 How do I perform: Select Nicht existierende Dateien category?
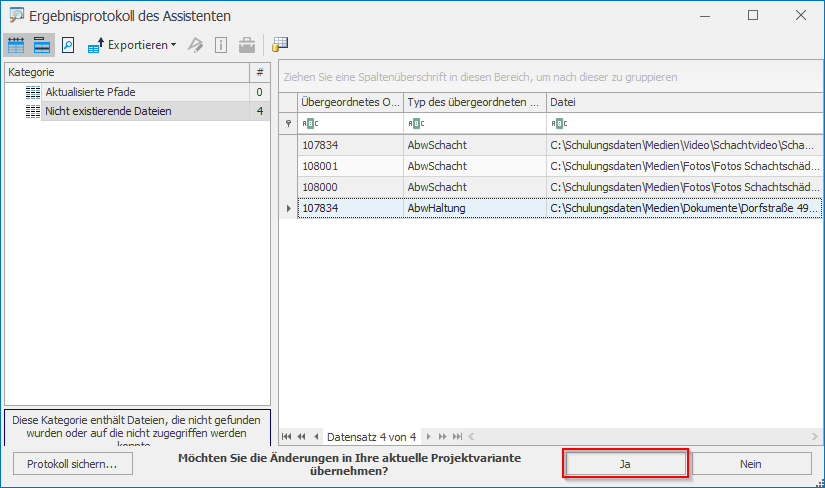tap(107, 111)
